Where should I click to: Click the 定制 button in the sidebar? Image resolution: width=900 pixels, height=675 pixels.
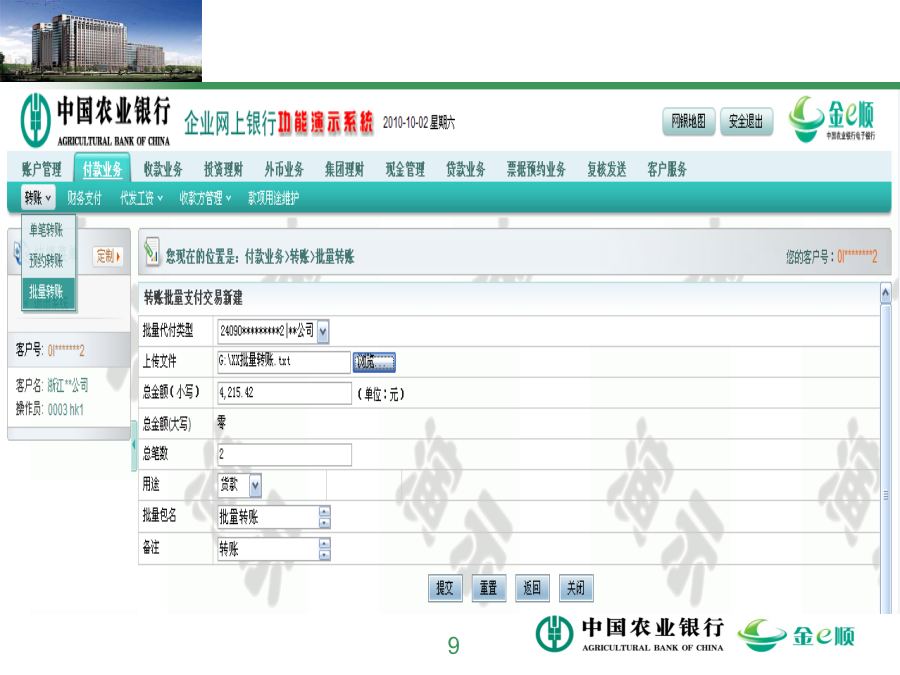[108, 256]
